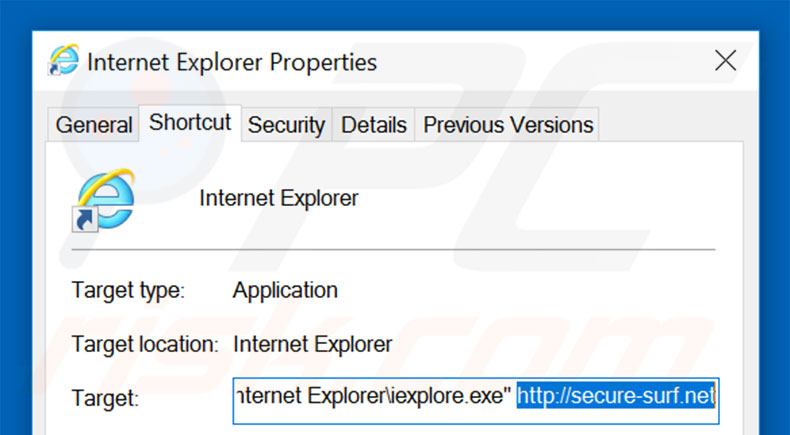The height and width of the screenshot is (435, 790).
Task: Click the "Target:" field label
Action: [x=105, y=398]
